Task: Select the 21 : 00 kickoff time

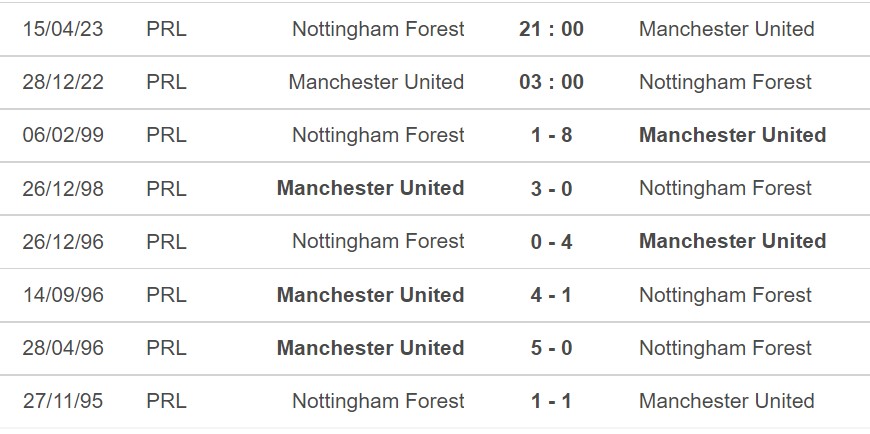Action: click(552, 29)
